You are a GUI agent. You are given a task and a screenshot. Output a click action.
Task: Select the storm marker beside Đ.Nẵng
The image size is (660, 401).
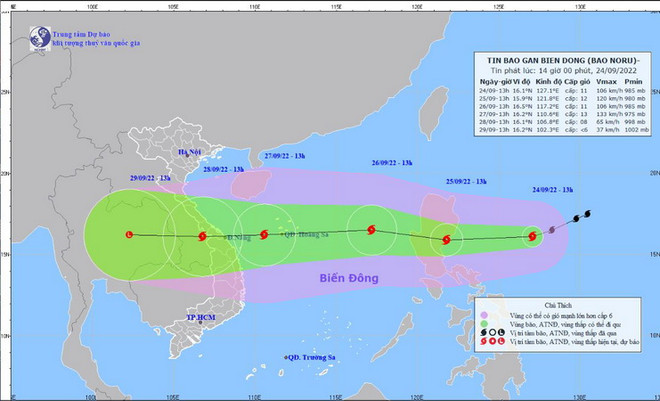point(203,237)
